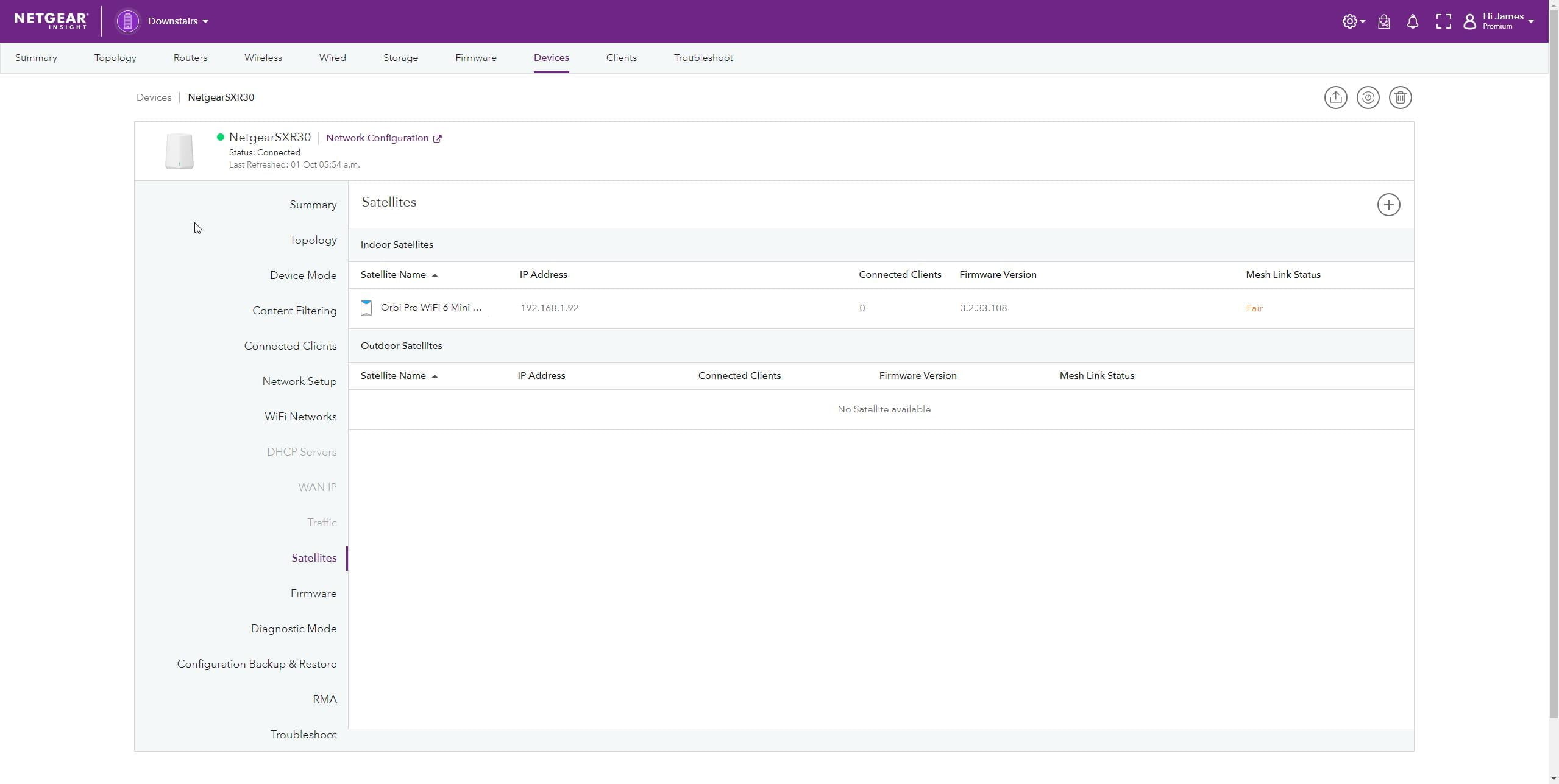Click the NetgearSXR30 router thumbnail

[x=179, y=151]
